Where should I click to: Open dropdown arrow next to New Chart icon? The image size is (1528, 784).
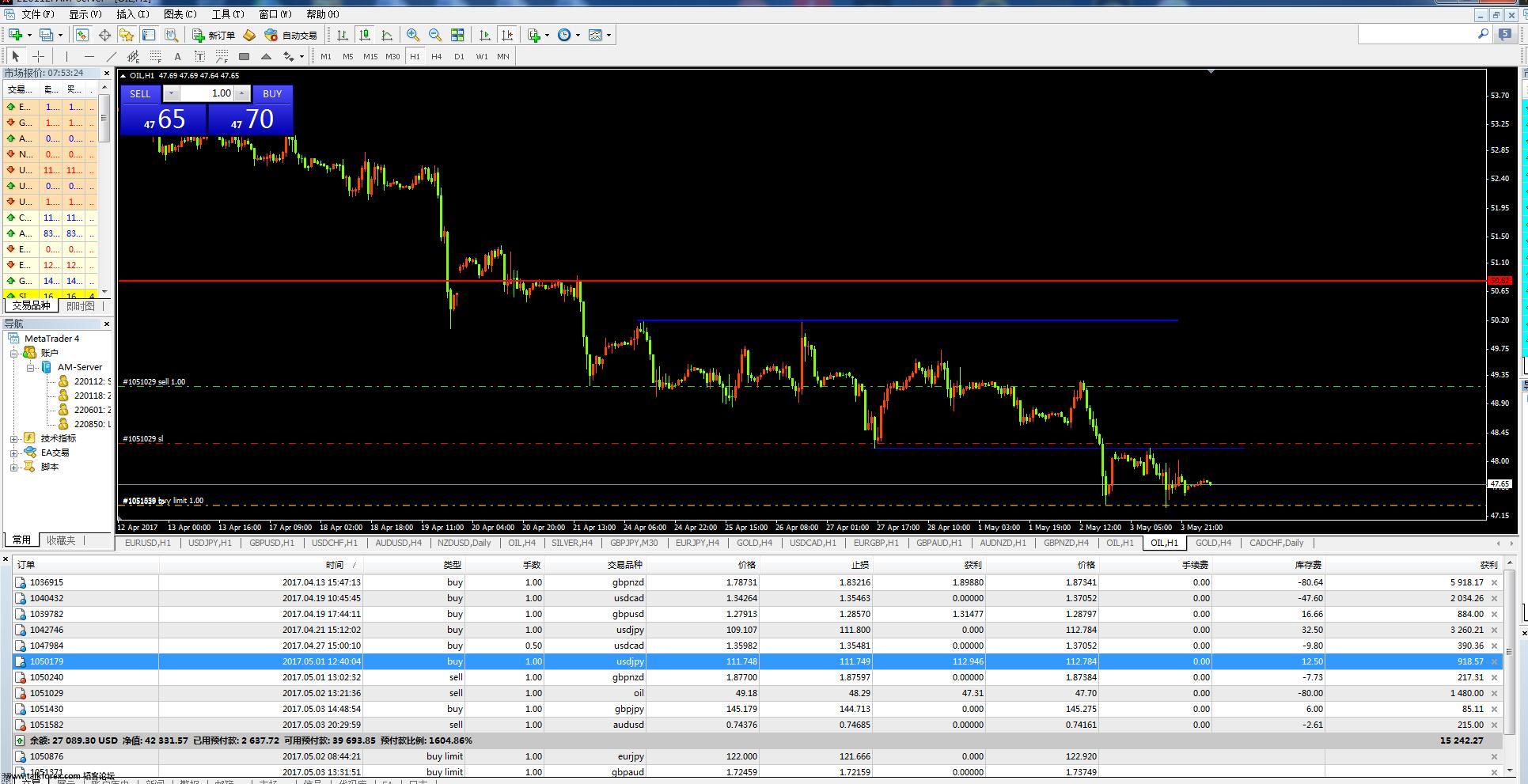pos(29,35)
